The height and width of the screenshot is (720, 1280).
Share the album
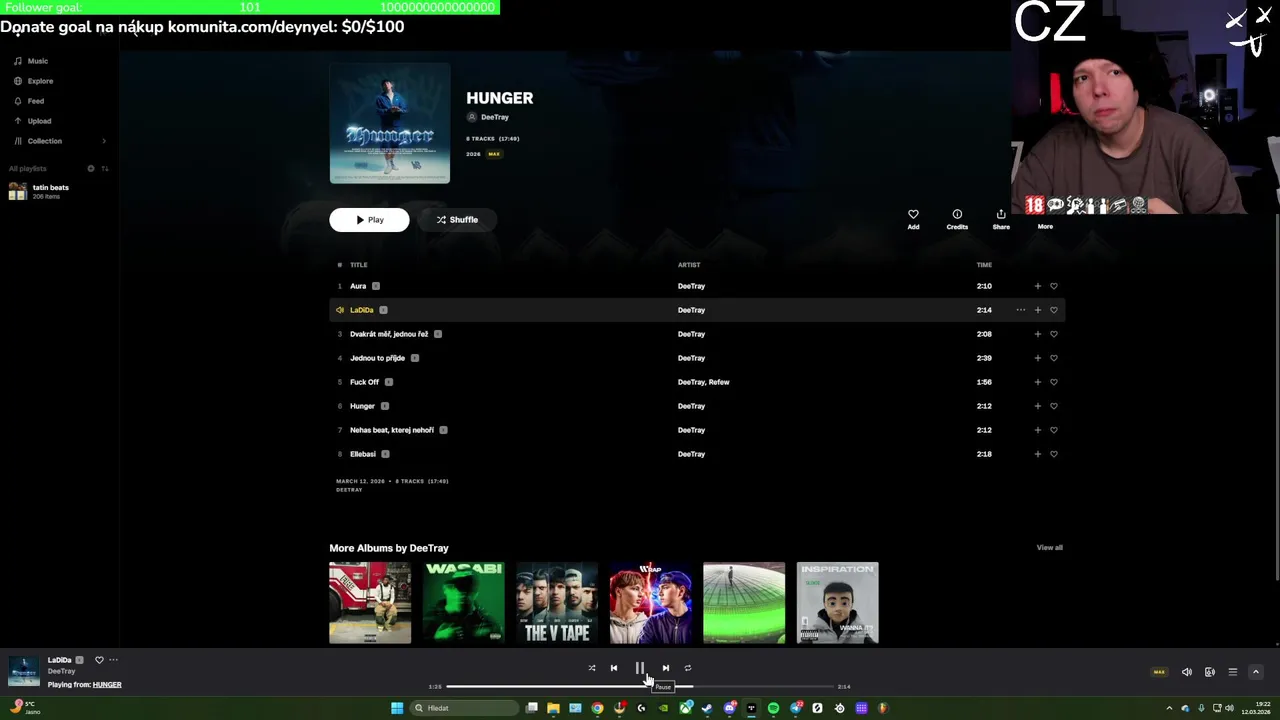pyautogui.click(x=1001, y=219)
